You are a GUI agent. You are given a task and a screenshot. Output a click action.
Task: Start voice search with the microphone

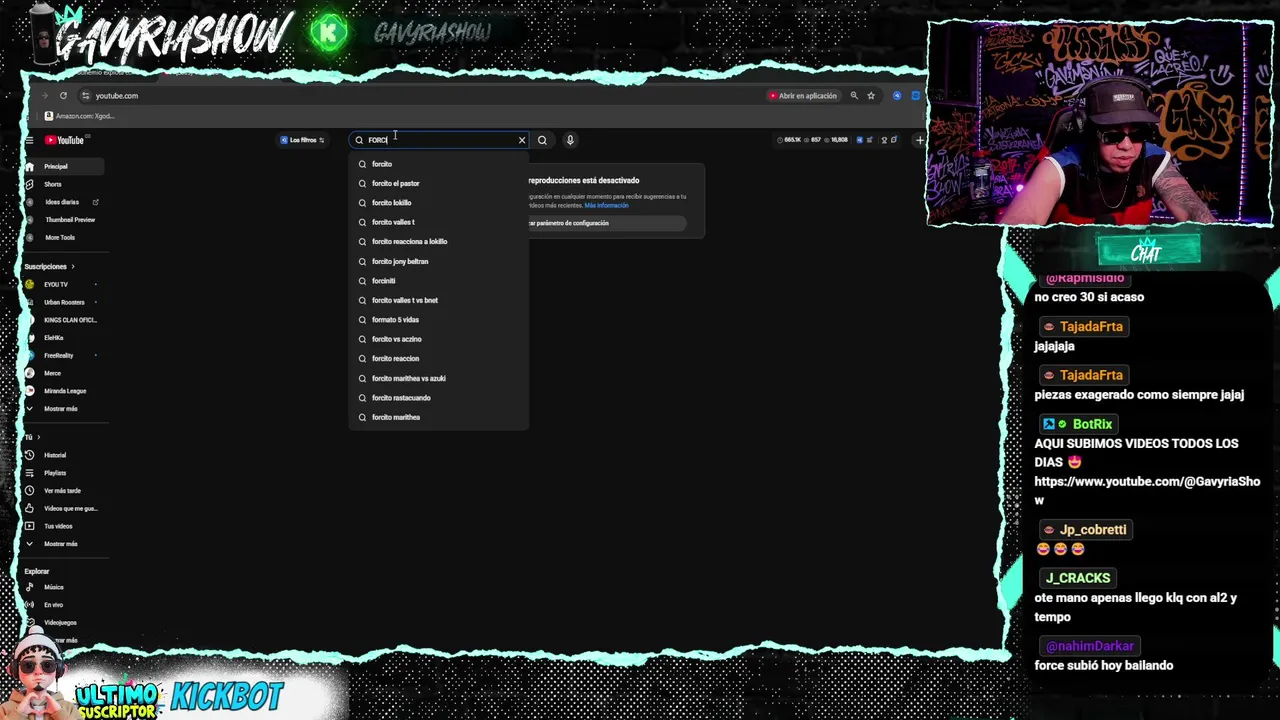570,140
